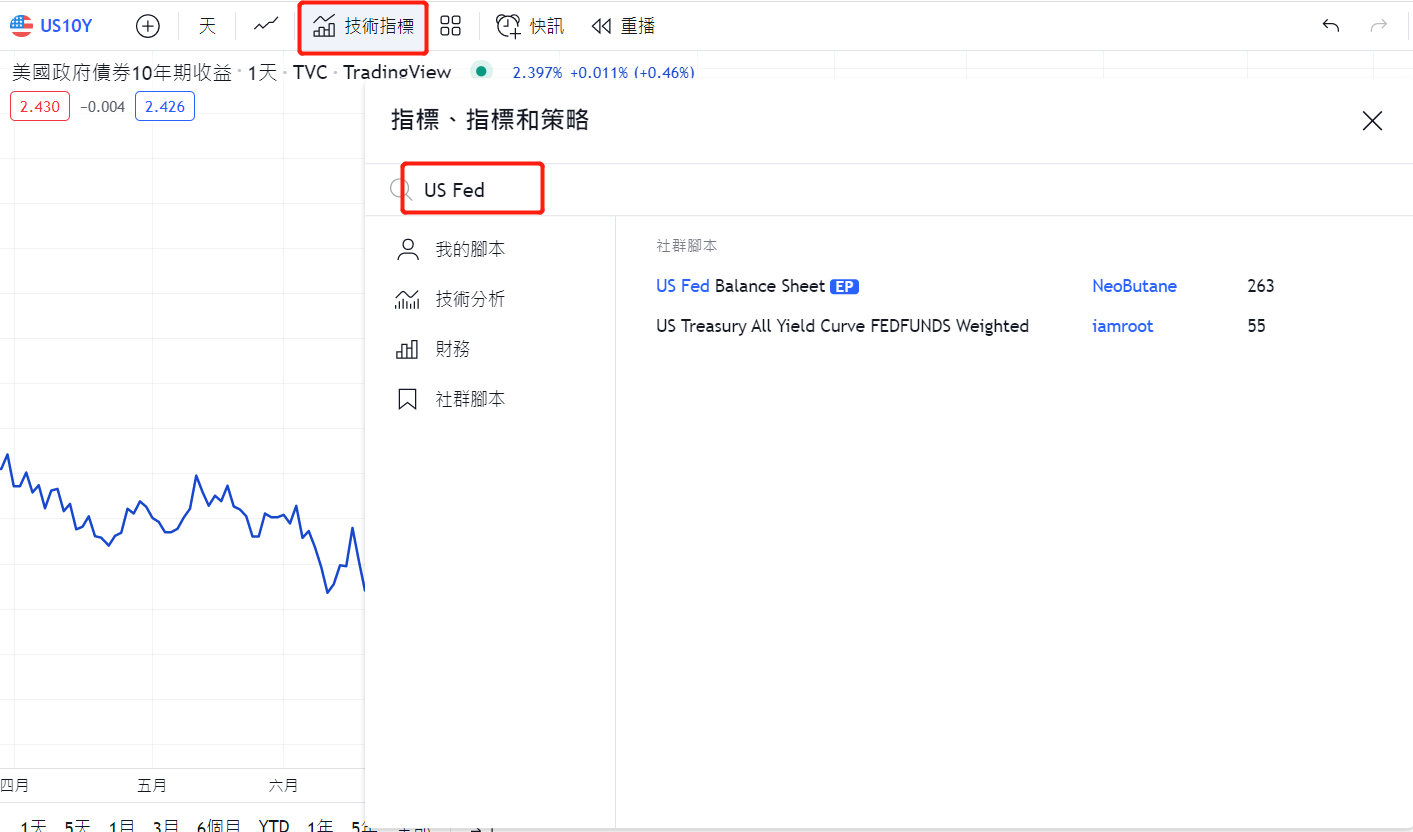
Task: Click the search field containing US Fed
Action: pos(889,190)
